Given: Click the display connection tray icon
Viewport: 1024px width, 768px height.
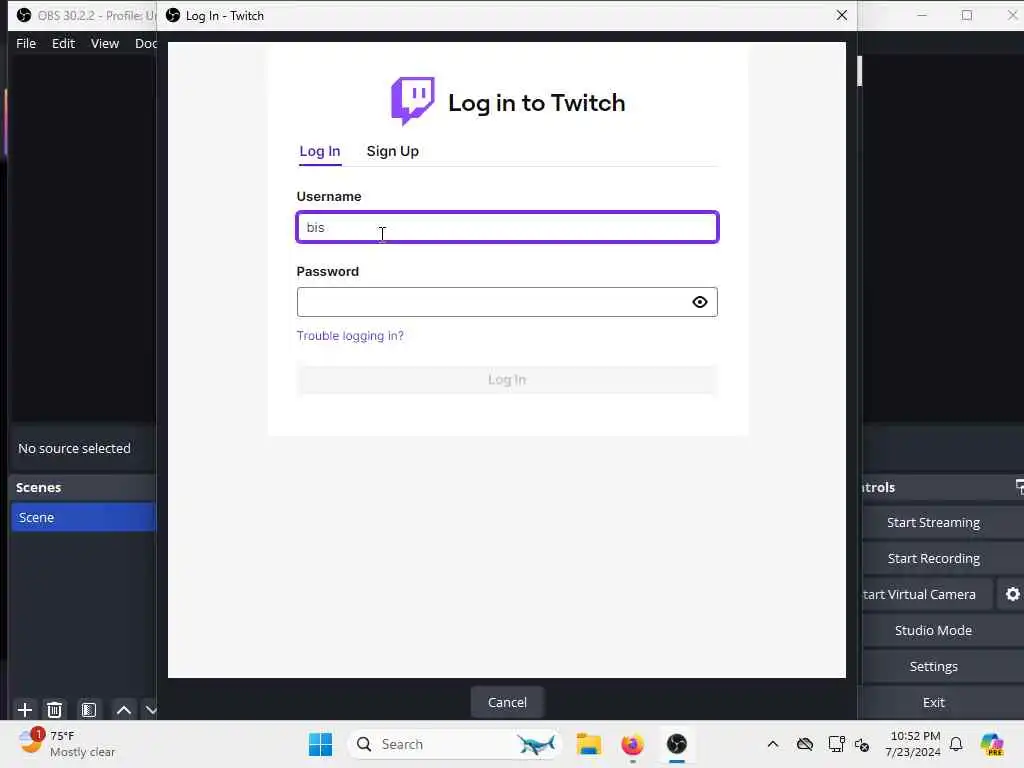Looking at the screenshot, I should [836, 744].
